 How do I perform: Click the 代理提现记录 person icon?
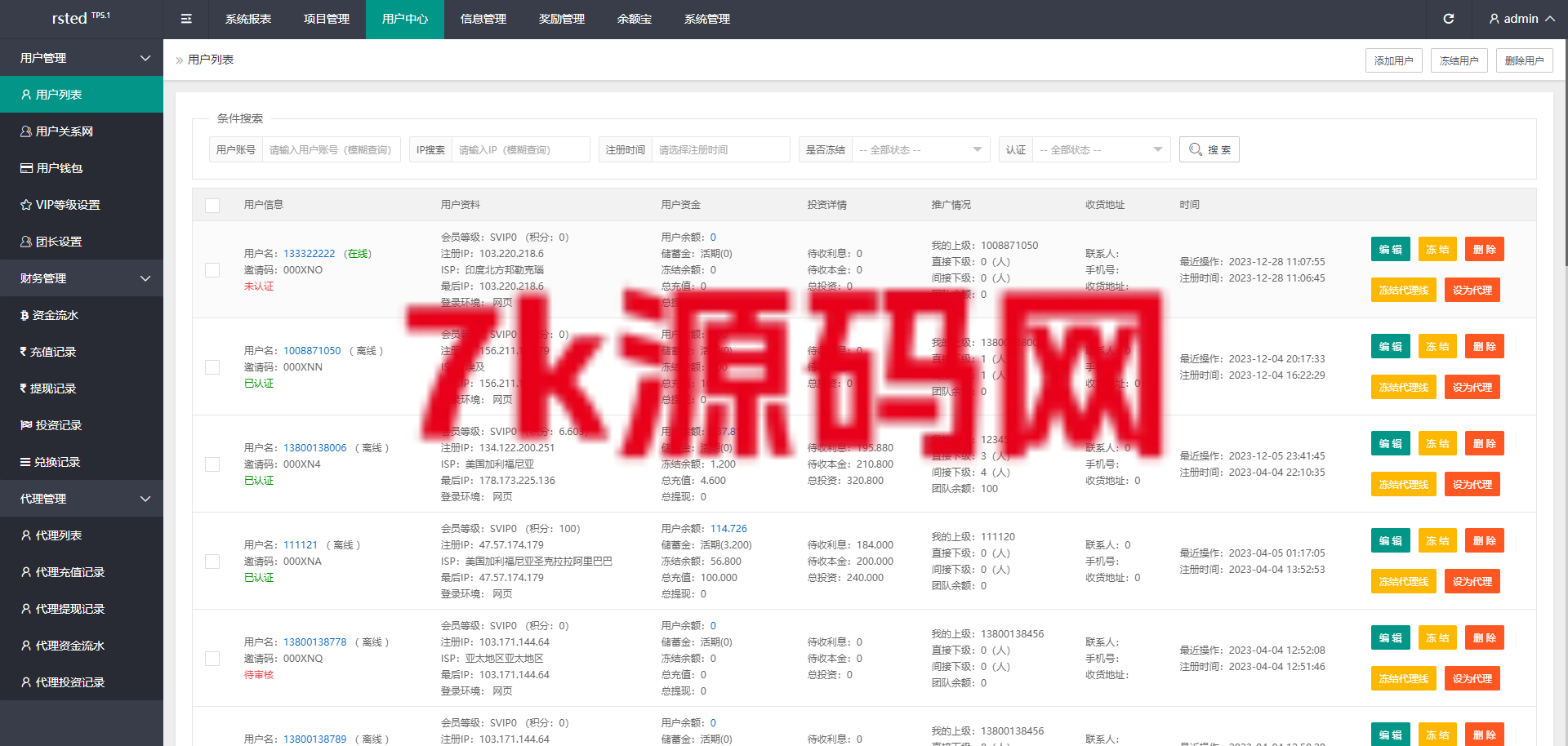[x=26, y=609]
